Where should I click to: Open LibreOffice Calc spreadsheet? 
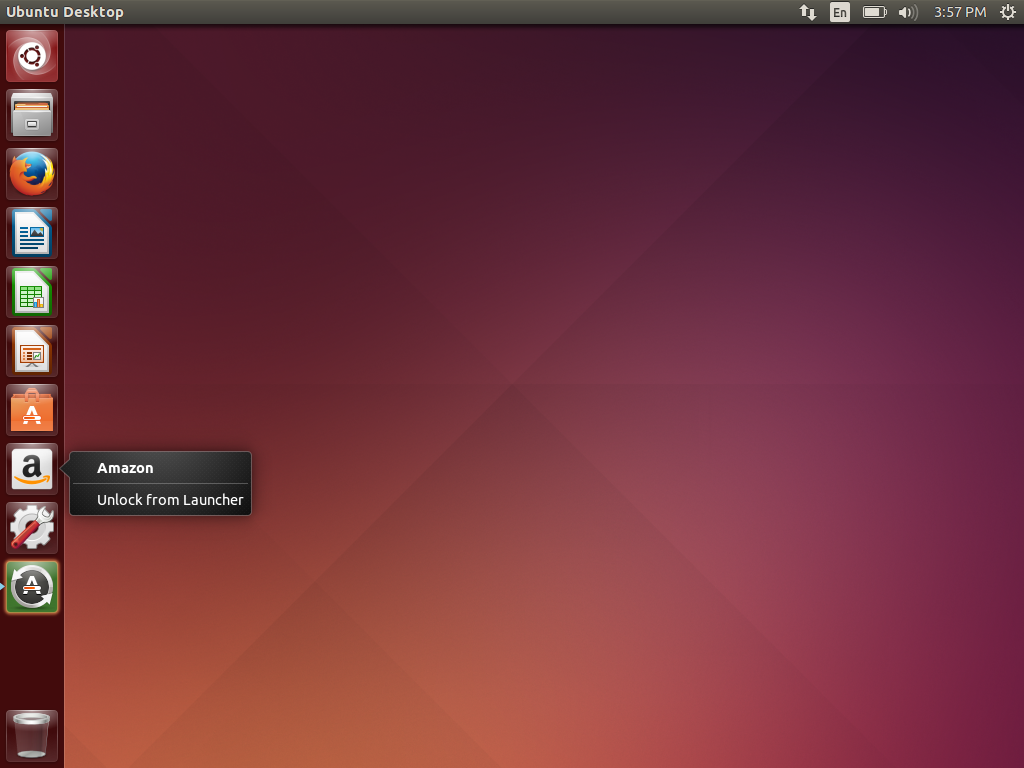coord(31,291)
